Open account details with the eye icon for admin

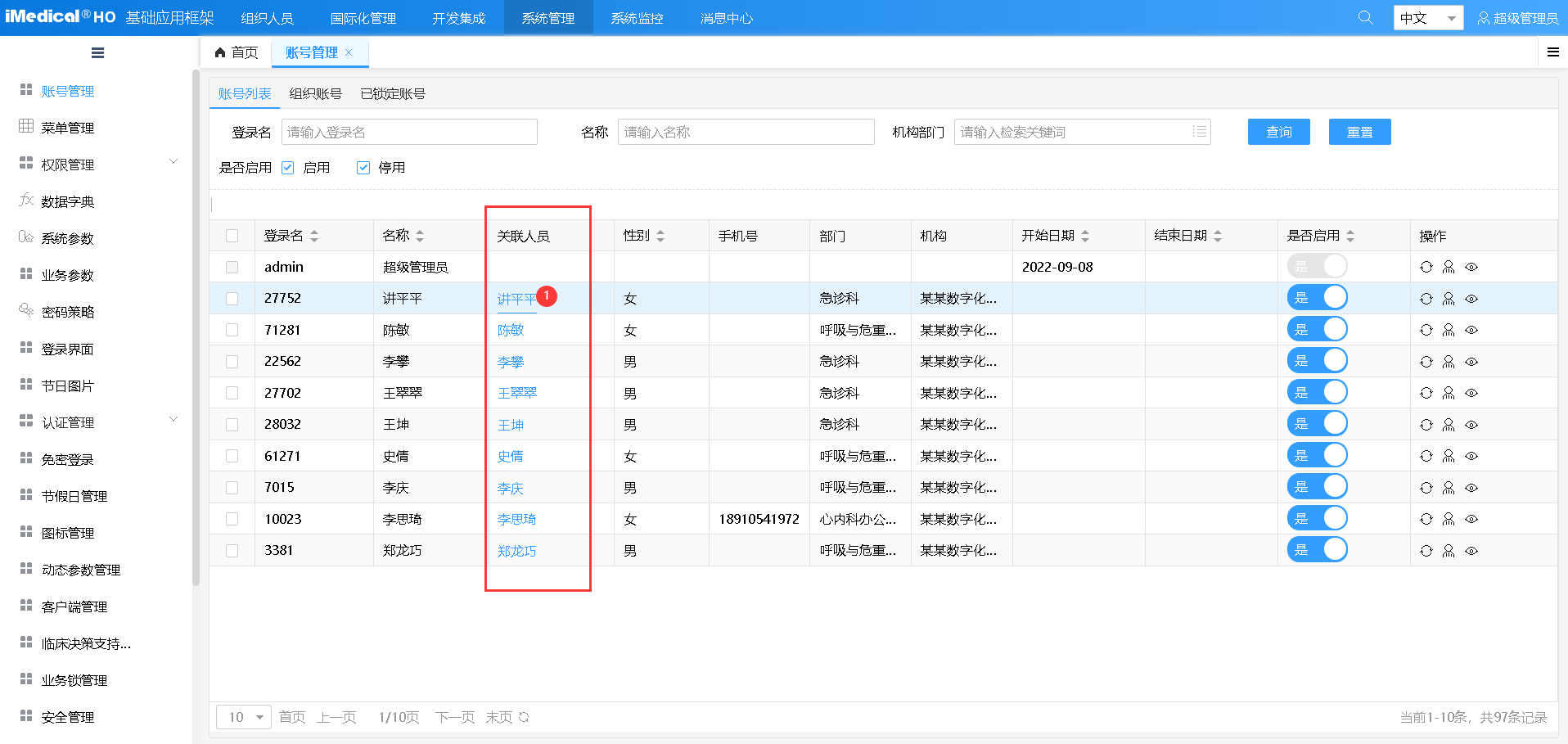(1471, 266)
